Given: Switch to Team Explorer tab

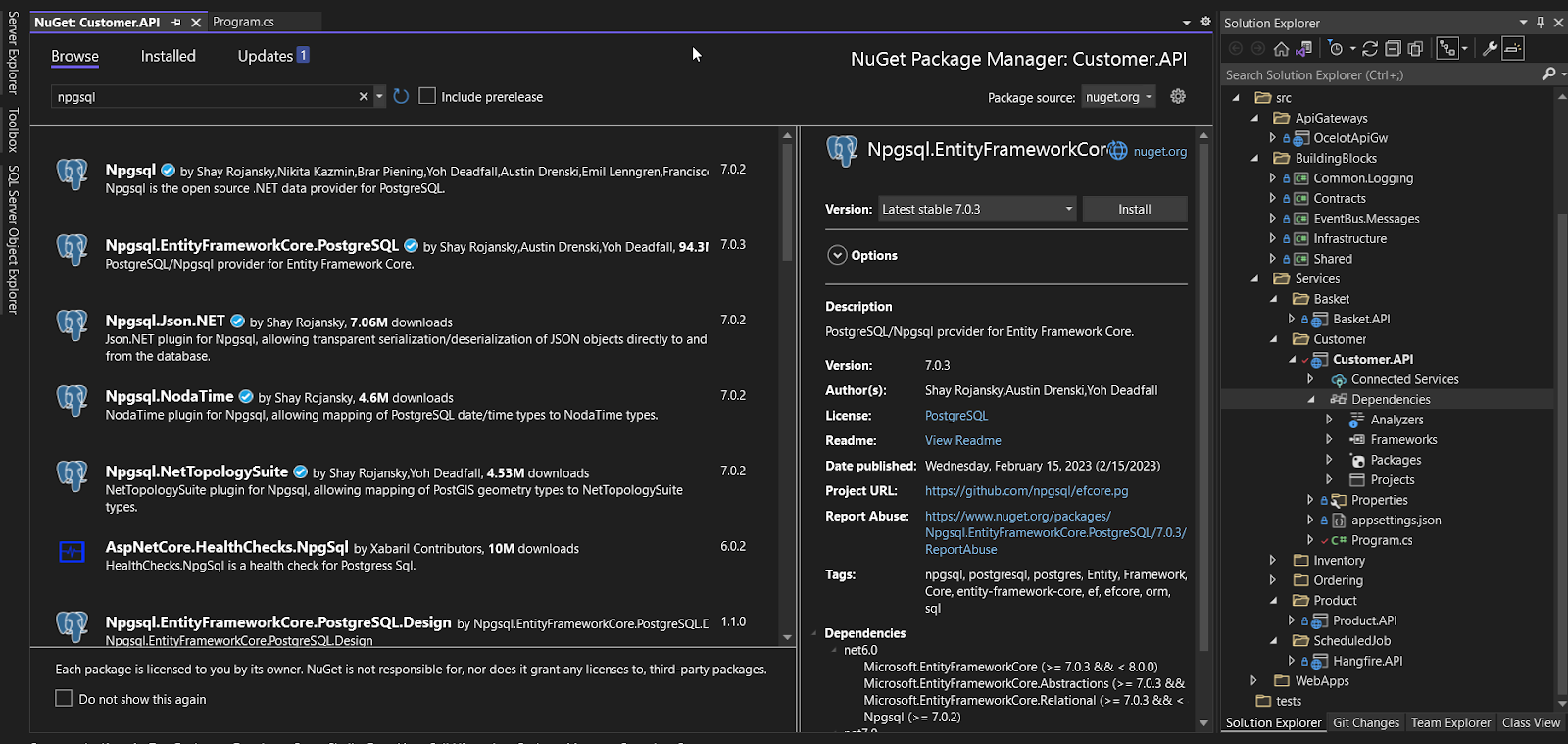Looking at the screenshot, I should (1450, 722).
